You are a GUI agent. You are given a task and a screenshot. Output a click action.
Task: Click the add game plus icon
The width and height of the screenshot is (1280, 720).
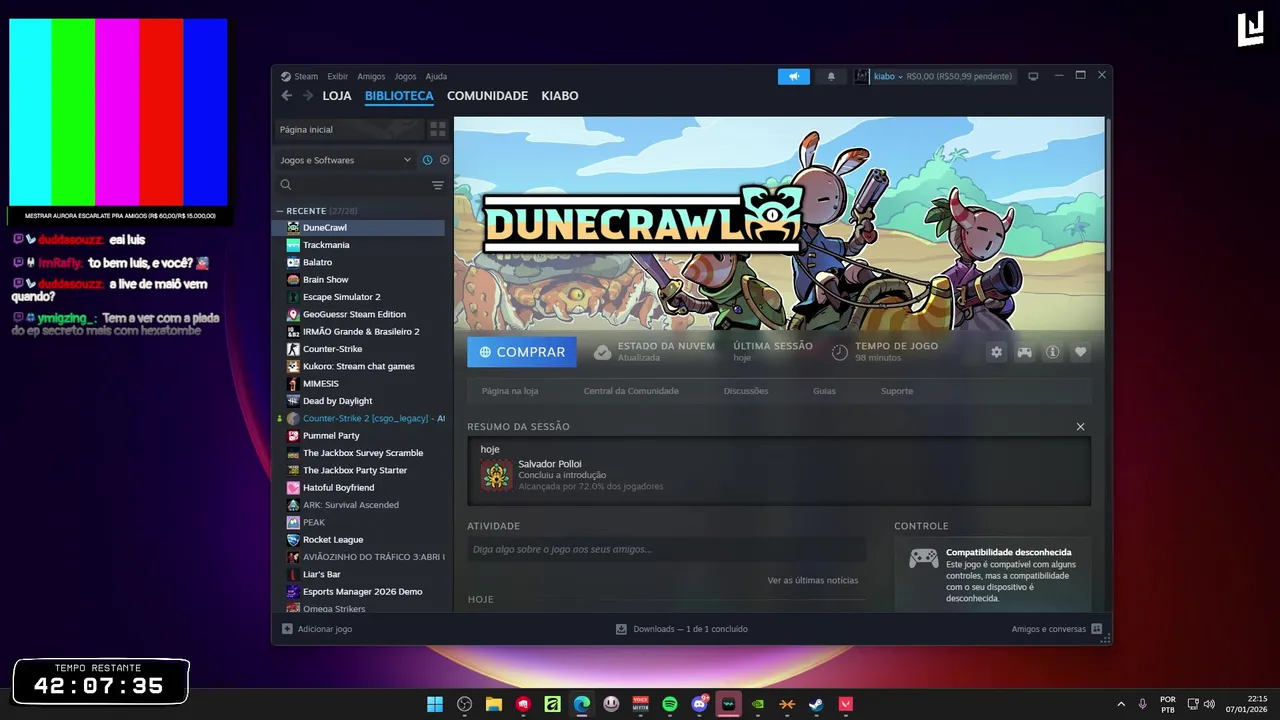click(287, 629)
